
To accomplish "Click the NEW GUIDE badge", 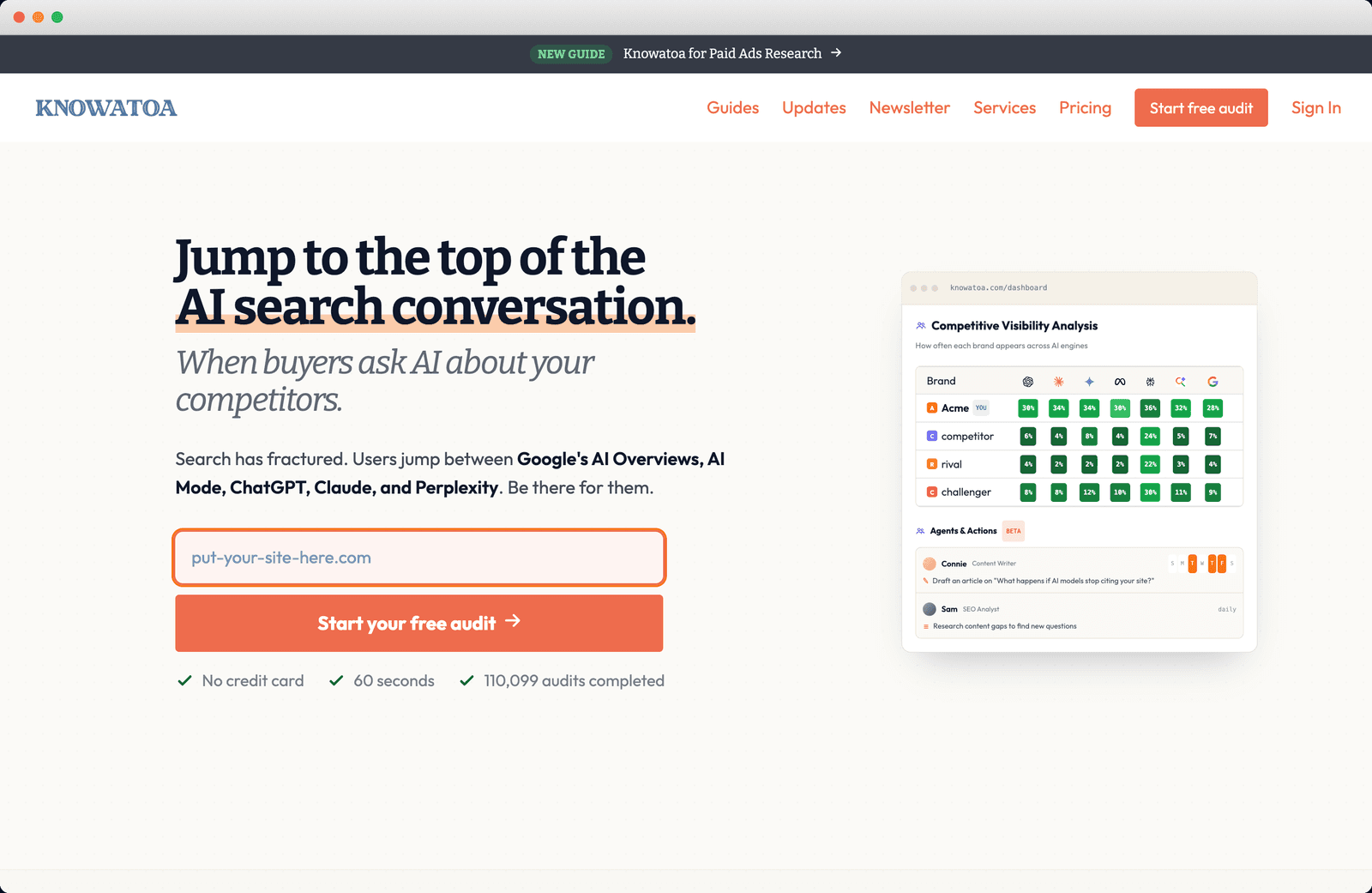I will [x=571, y=54].
